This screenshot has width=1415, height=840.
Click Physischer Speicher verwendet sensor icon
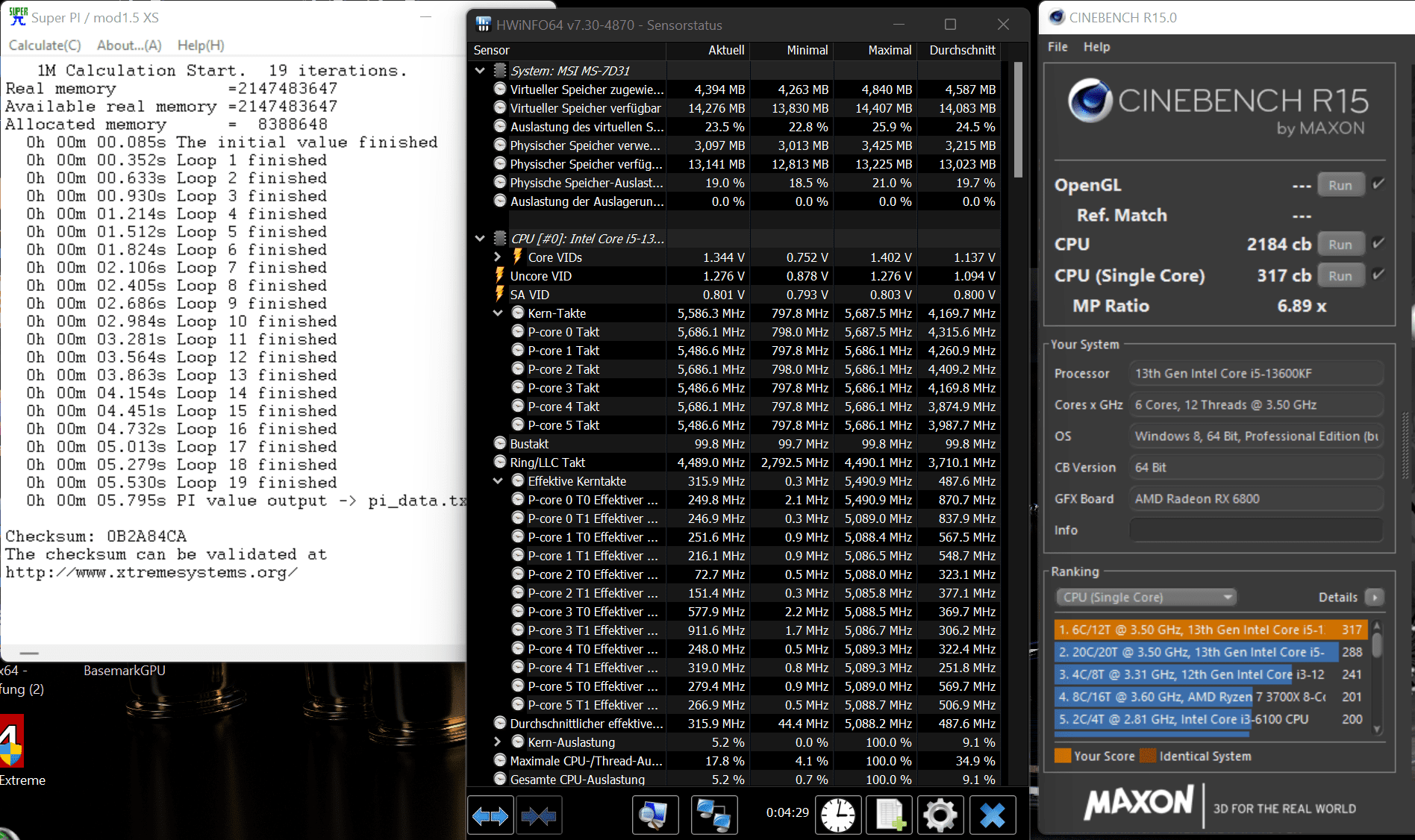pos(500,145)
